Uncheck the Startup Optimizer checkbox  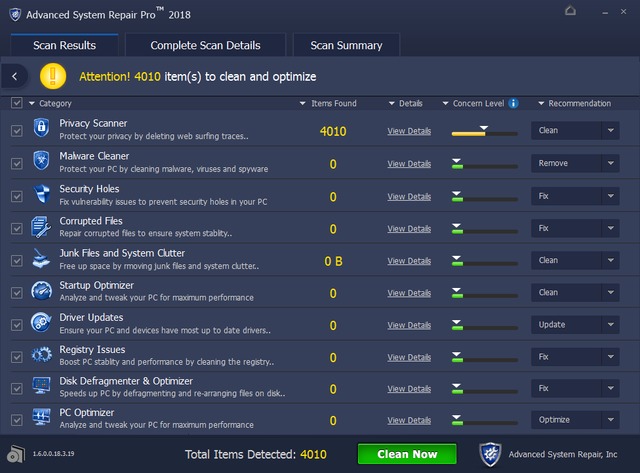[17, 293]
